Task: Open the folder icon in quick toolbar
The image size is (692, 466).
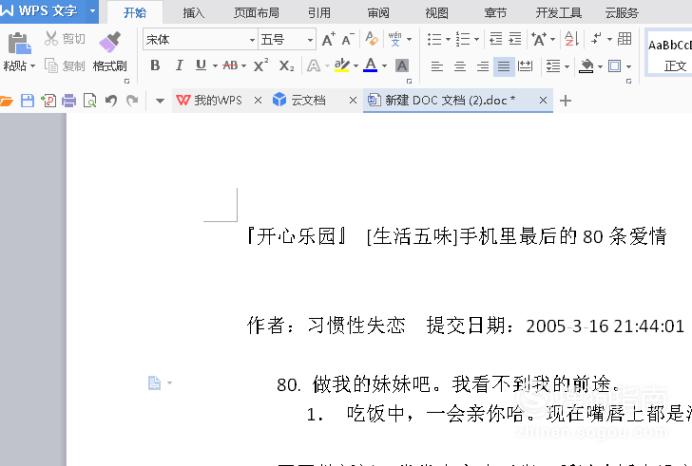Action: pyautogui.click(x=6, y=101)
